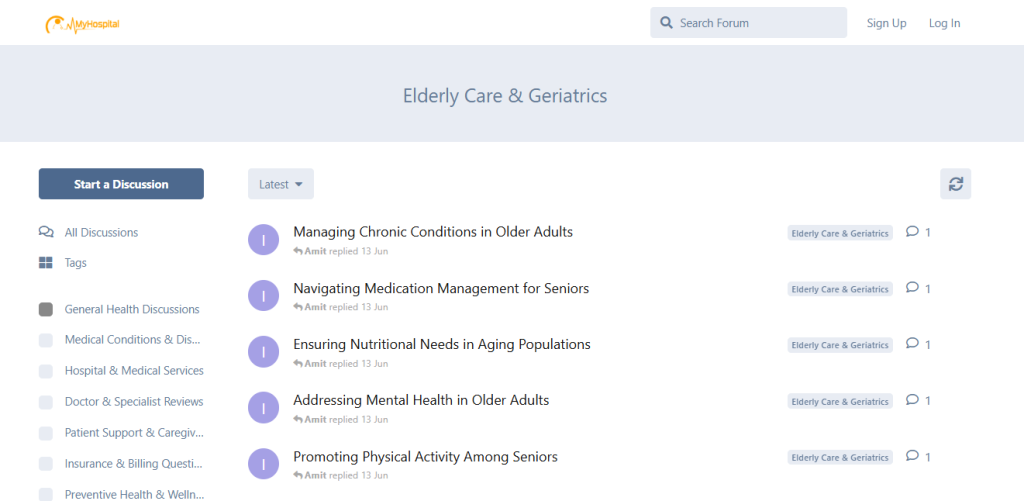Click reply count icon for Managing Chronic Conditions

pos(912,232)
